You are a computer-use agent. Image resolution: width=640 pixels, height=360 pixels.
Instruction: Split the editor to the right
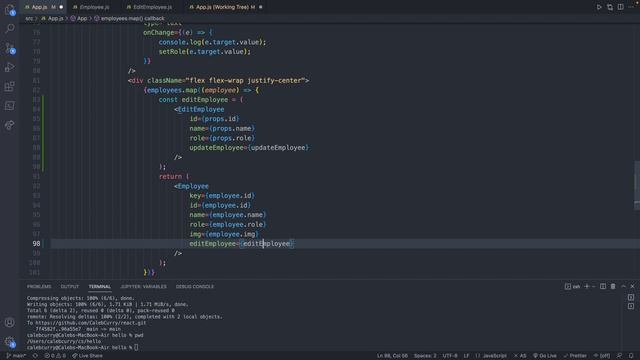coord(620,7)
